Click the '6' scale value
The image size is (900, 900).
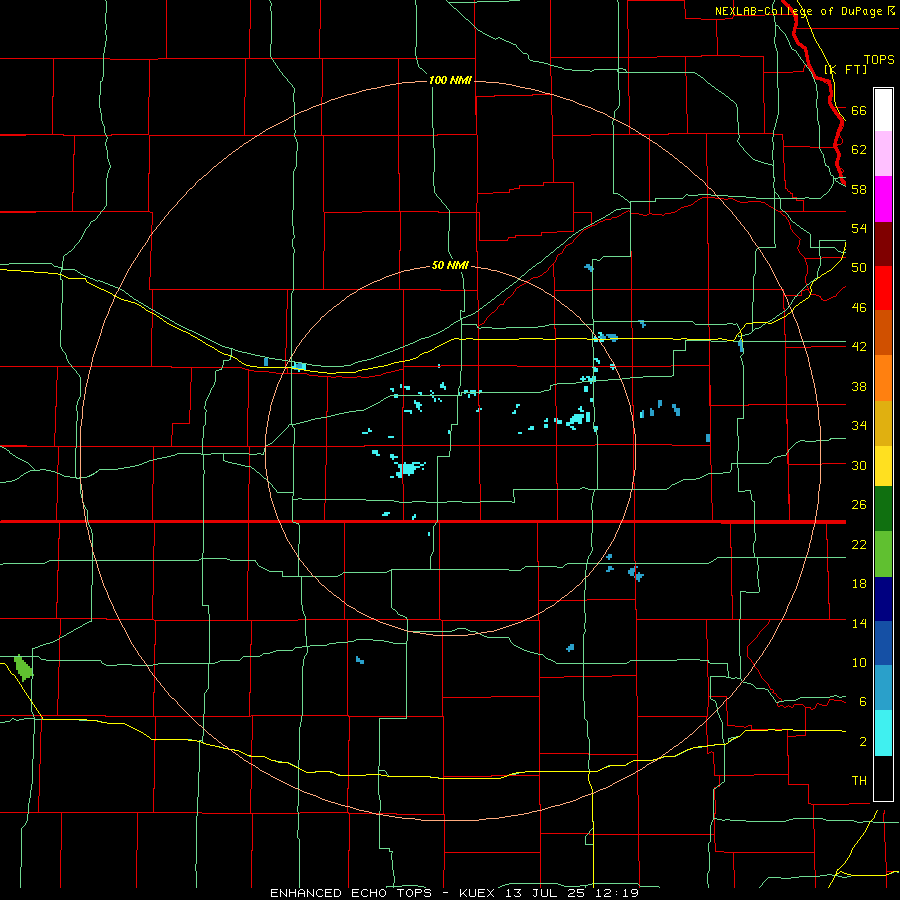coord(863,701)
